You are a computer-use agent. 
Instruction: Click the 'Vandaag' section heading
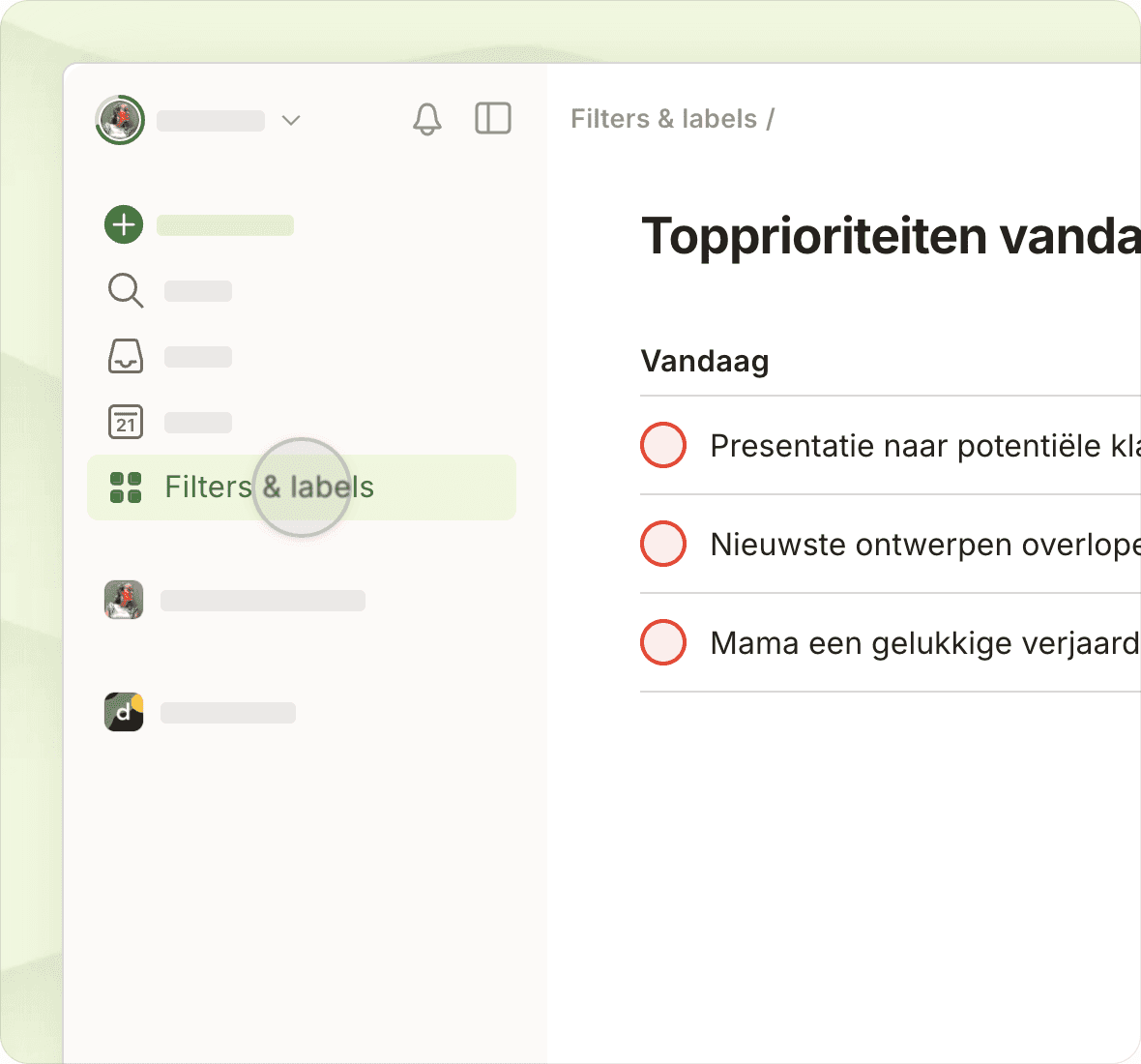[705, 362]
